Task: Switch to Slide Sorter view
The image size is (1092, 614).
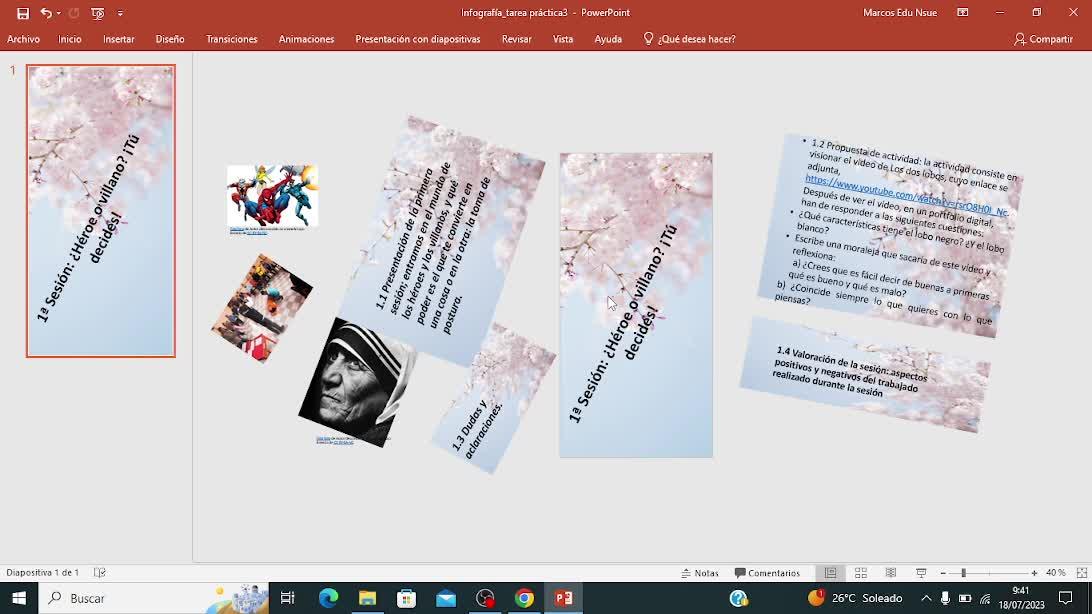Action: pos(860,573)
